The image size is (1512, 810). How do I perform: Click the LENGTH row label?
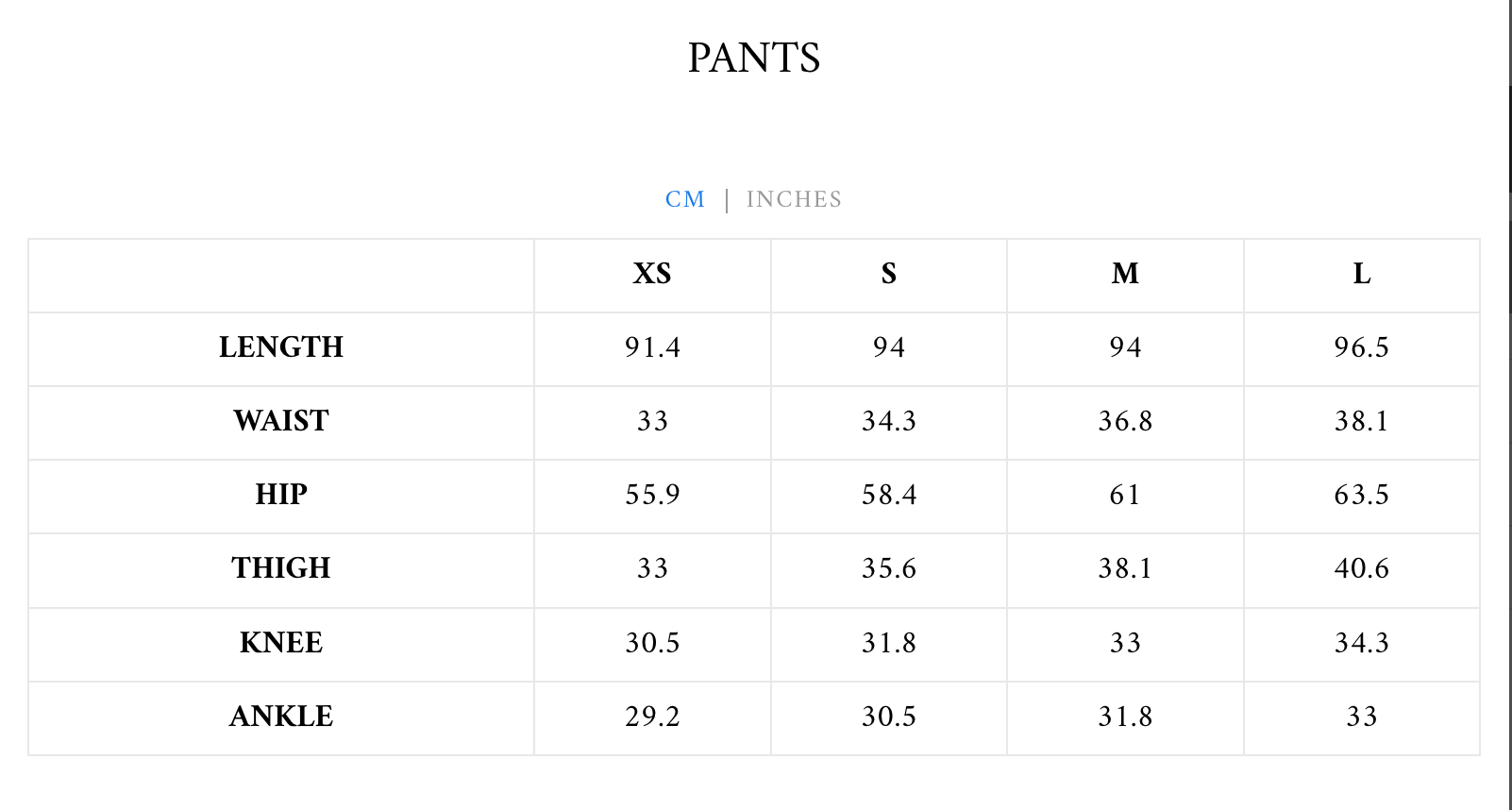(x=281, y=347)
